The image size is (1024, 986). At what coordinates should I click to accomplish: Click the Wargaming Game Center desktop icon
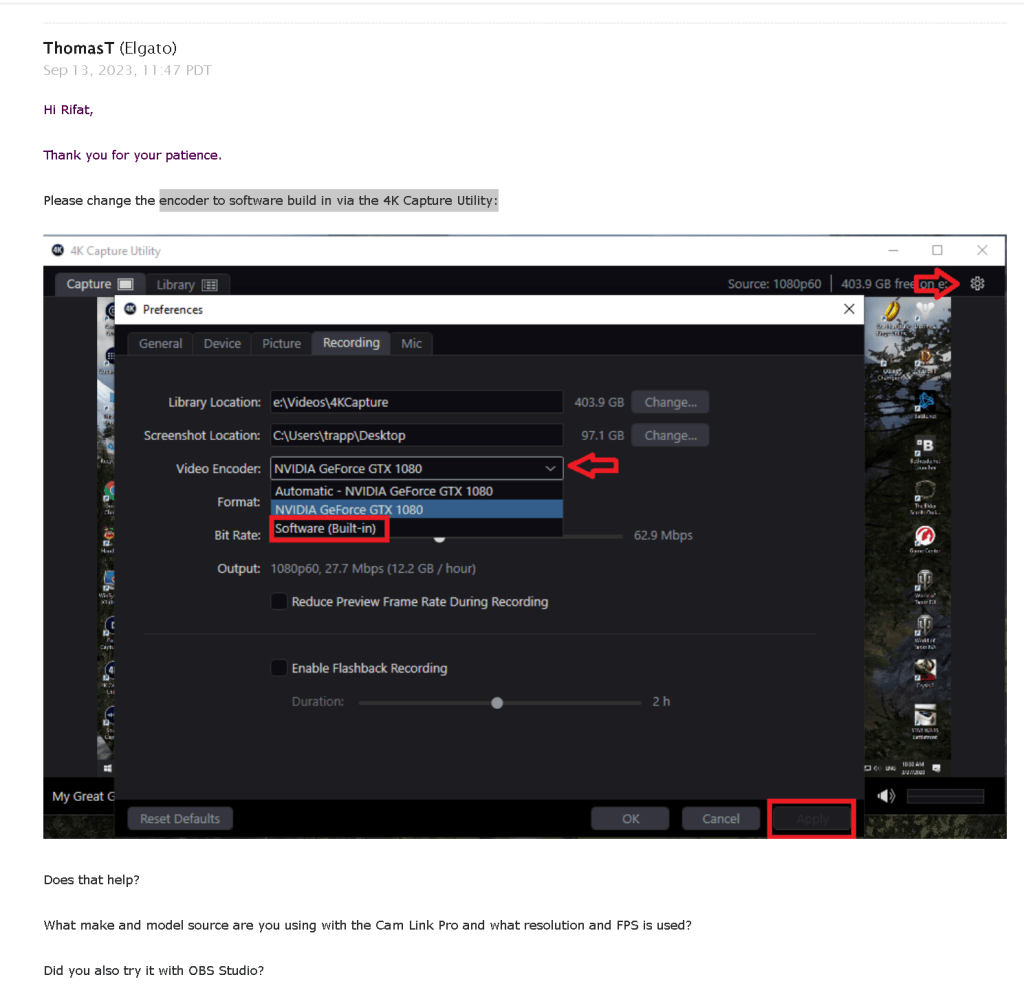(x=925, y=538)
